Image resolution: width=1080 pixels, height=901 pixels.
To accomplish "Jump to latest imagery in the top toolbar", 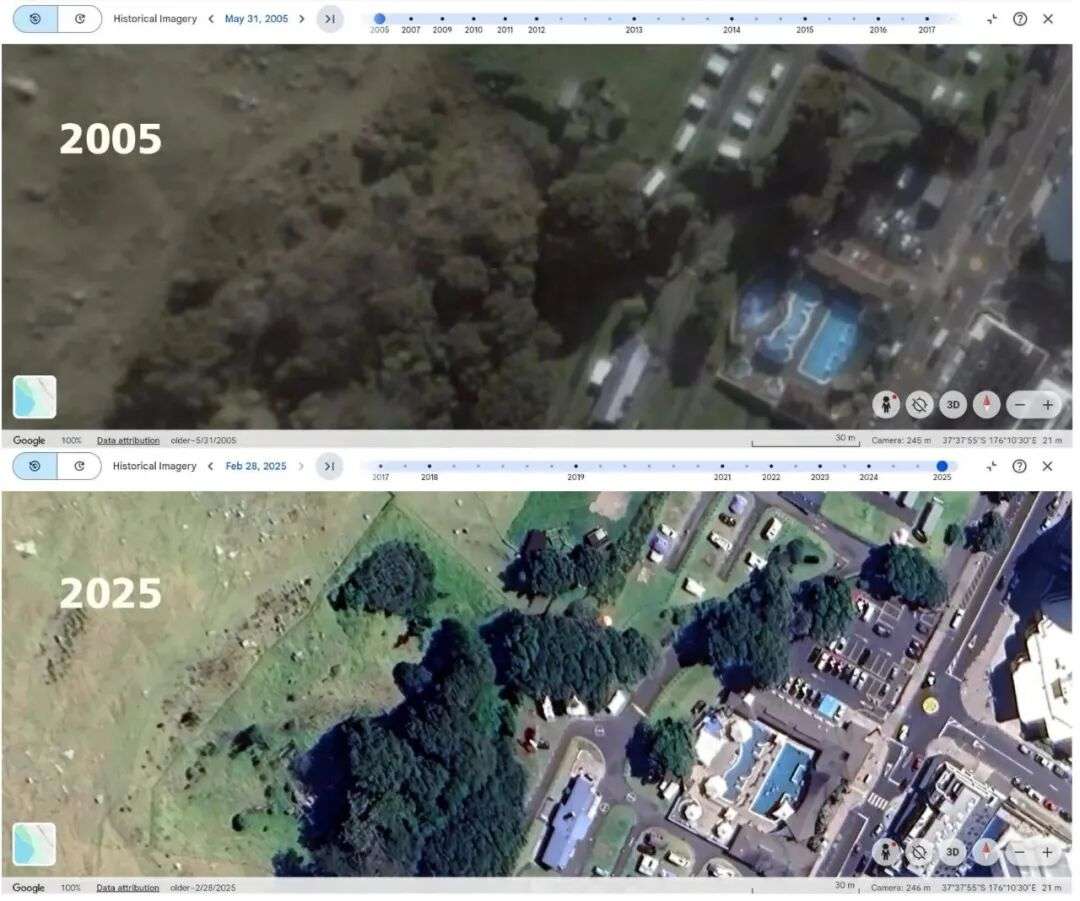I will click(329, 18).
